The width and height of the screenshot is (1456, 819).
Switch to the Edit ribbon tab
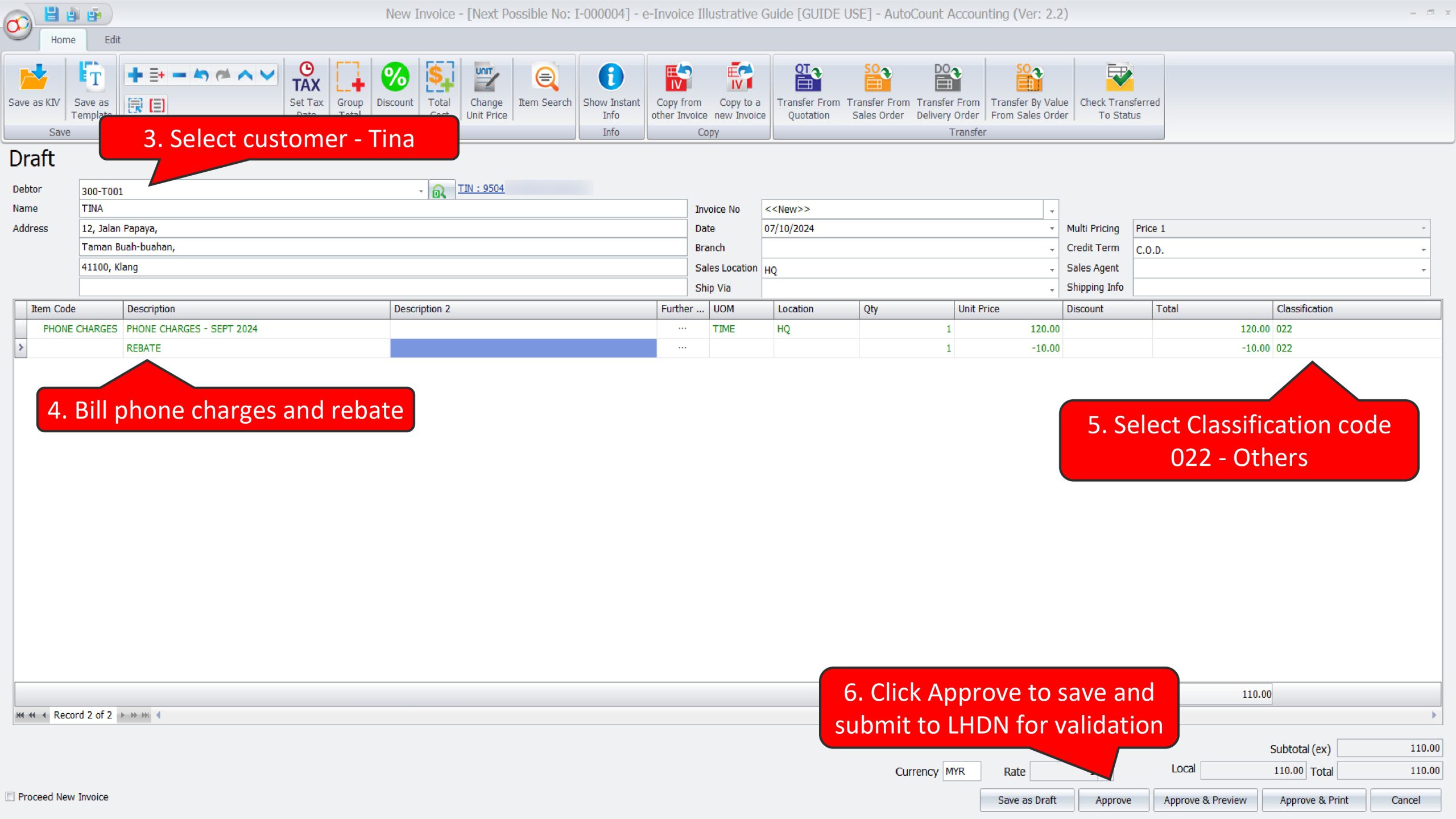pos(112,40)
